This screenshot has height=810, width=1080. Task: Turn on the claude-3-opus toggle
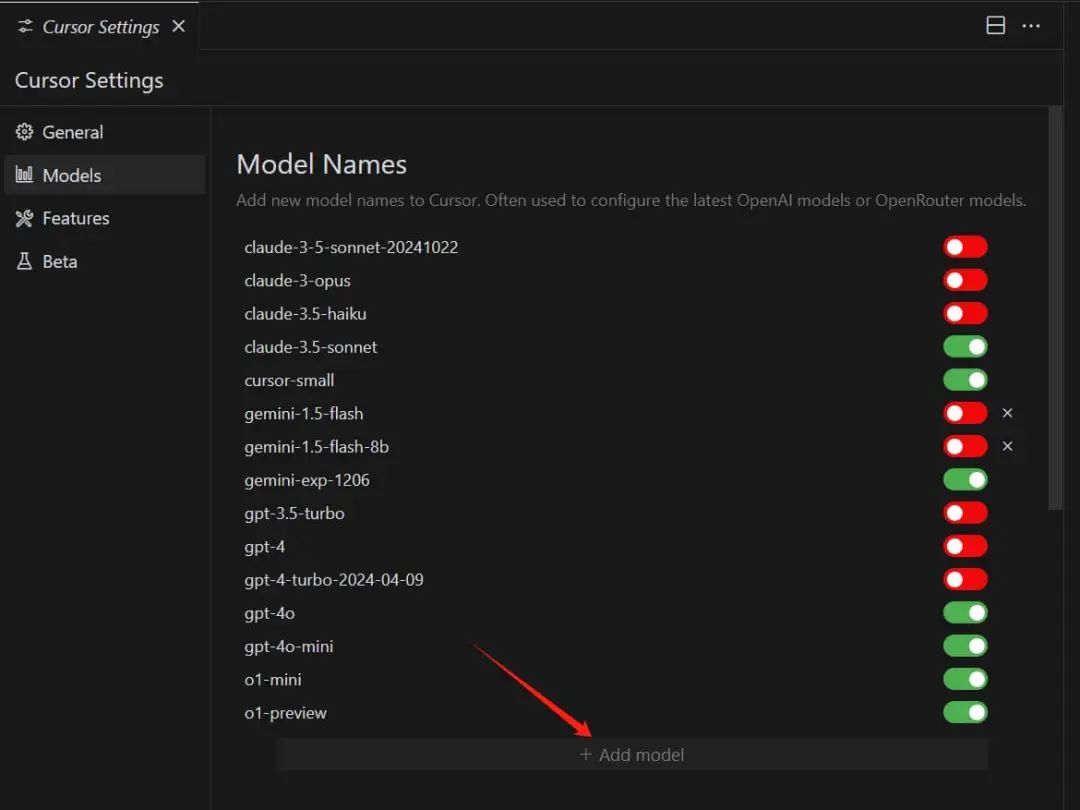click(x=965, y=280)
